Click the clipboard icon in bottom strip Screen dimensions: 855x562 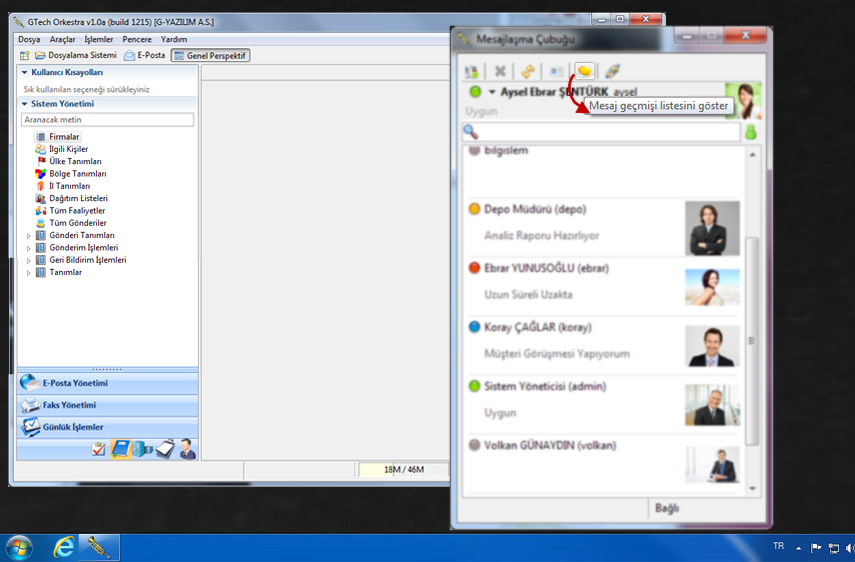(x=164, y=449)
